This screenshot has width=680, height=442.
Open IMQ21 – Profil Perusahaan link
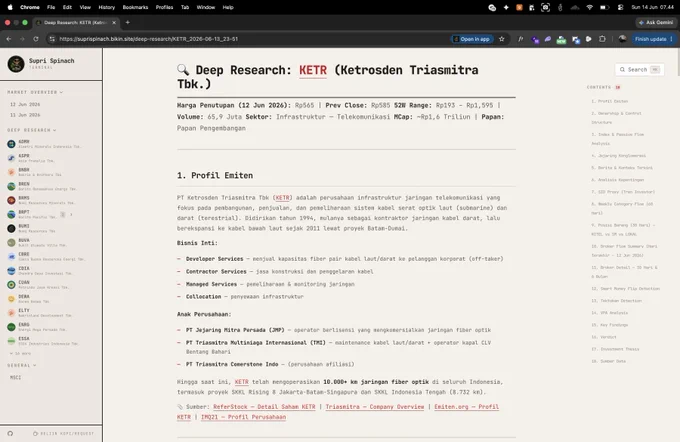click(243, 417)
